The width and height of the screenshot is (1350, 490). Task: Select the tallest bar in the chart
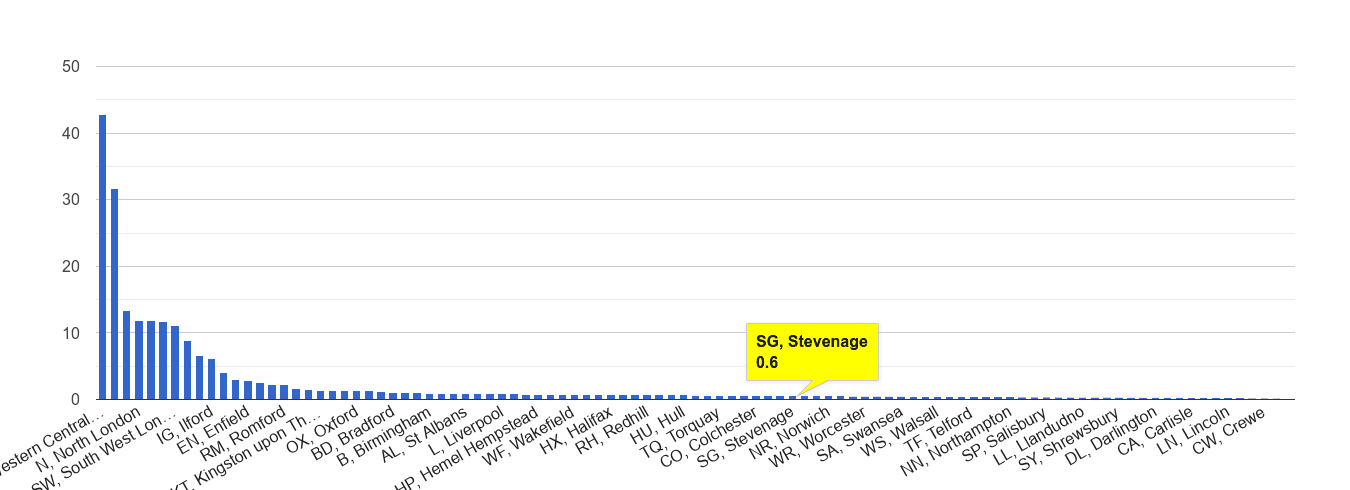[102, 257]
